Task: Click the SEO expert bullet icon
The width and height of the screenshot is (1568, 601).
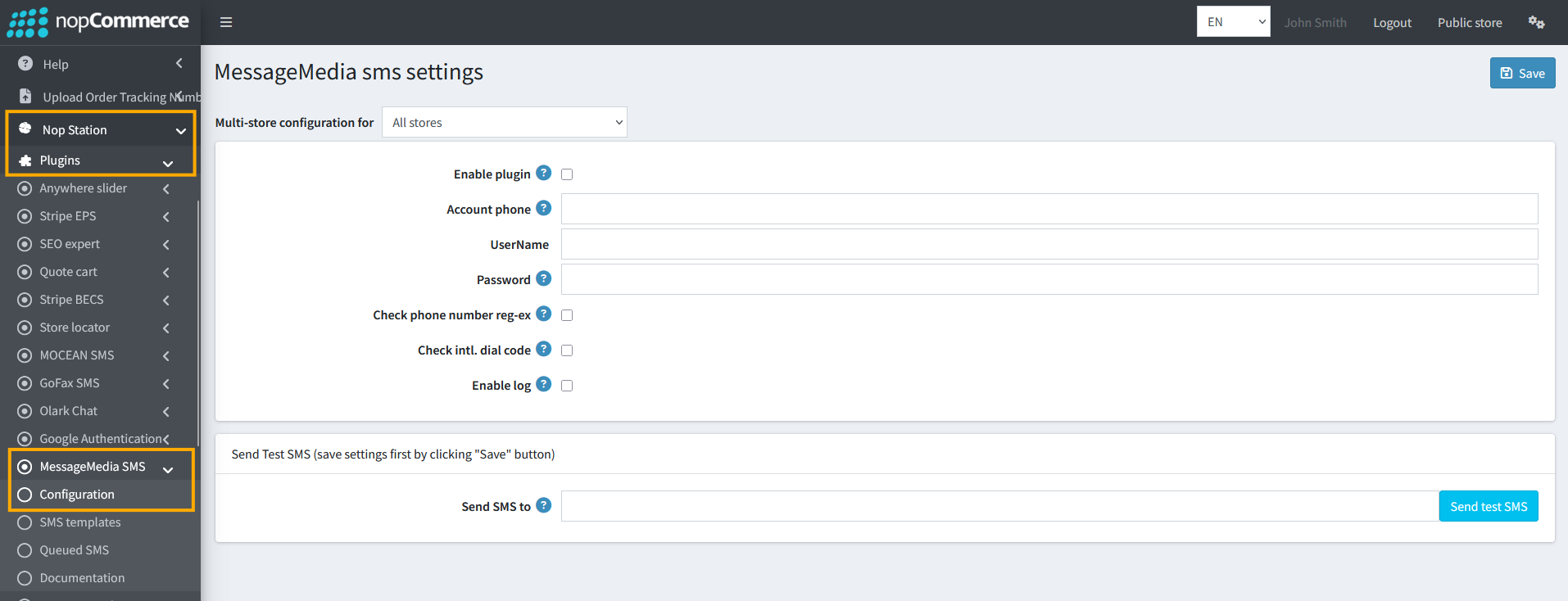Action: point(25,244)
